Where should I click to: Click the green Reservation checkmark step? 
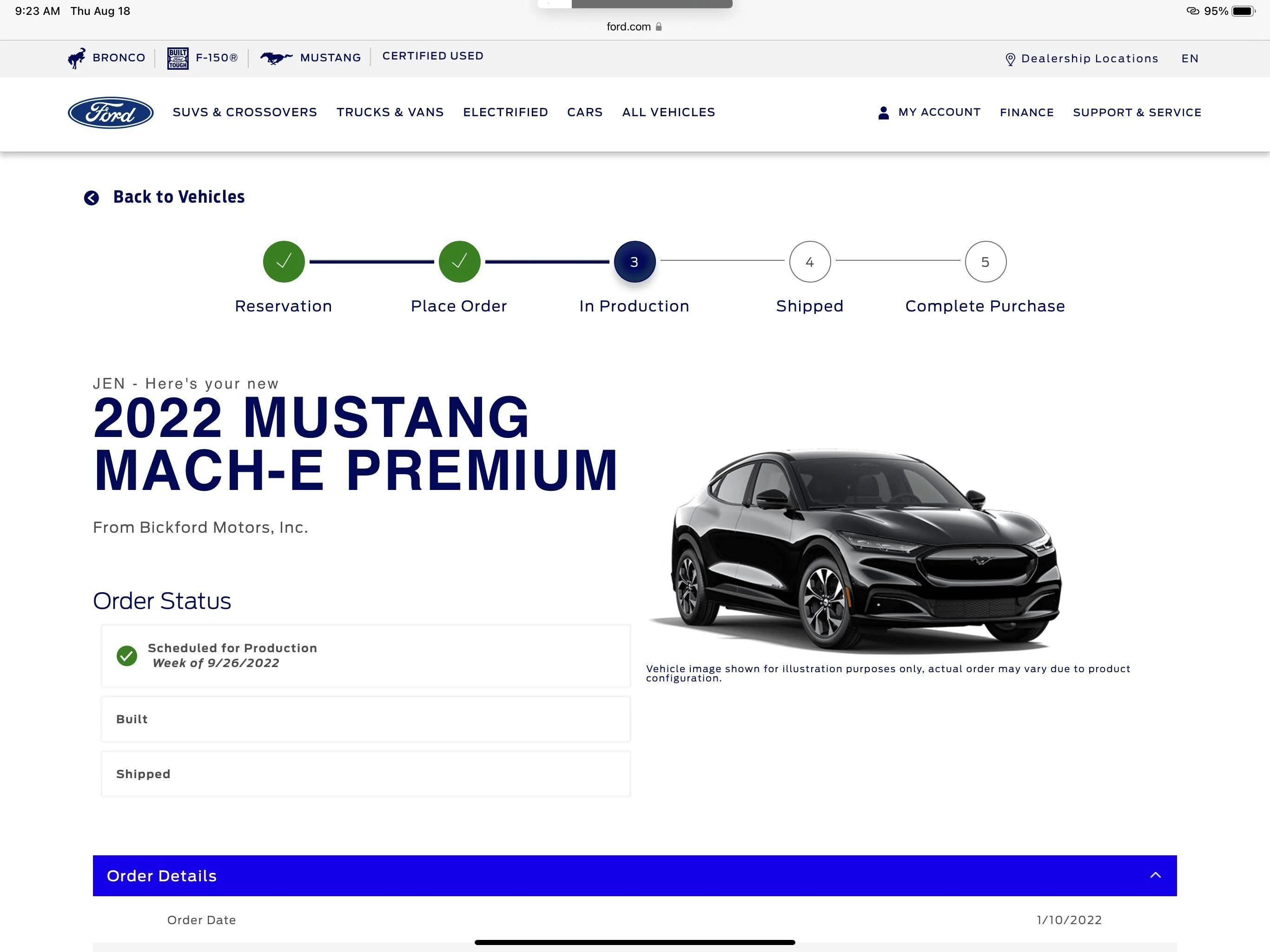[x=284, y=262]
